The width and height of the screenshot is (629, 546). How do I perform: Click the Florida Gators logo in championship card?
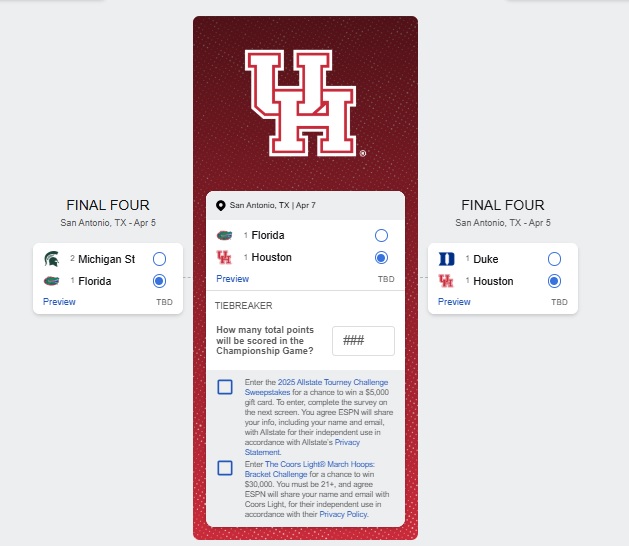(x=224, y=235)
